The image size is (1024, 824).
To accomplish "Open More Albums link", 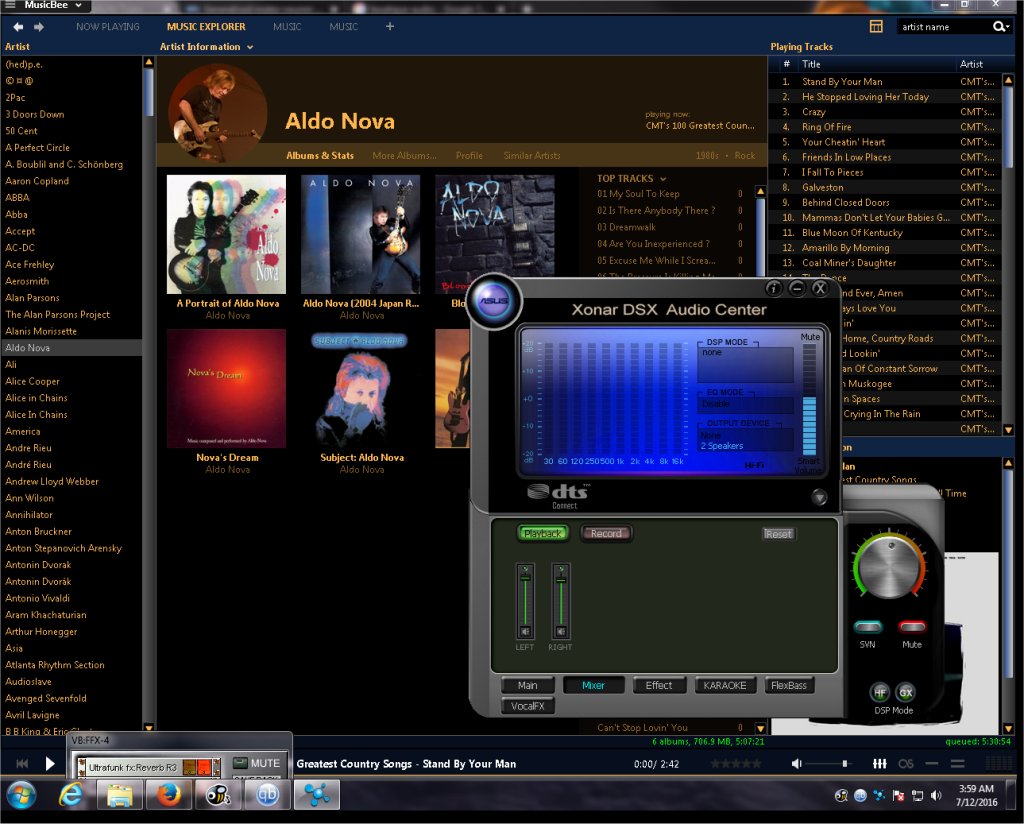I will click(404, 155).
